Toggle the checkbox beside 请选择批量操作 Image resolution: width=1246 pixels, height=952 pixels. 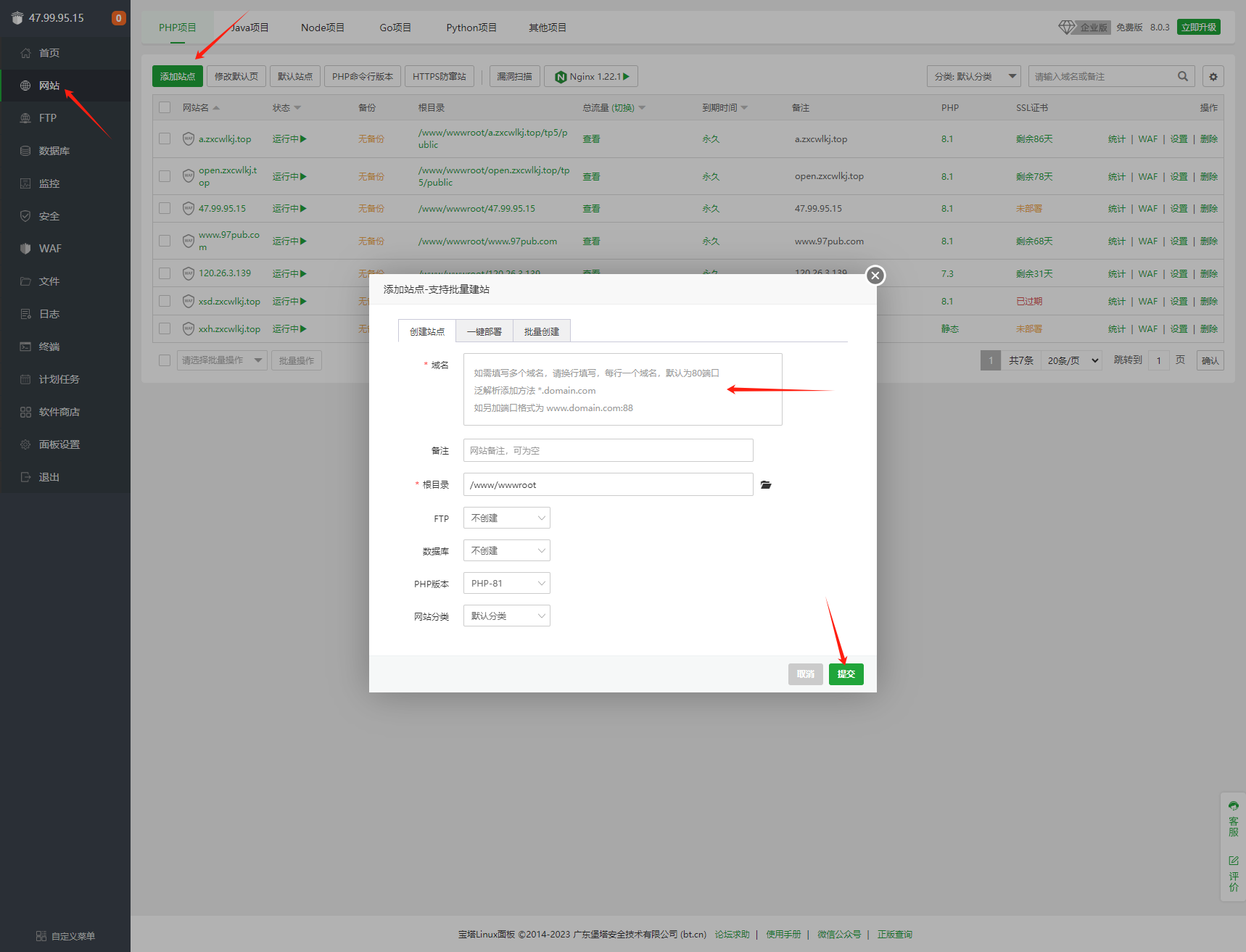(x=165, y=360)
